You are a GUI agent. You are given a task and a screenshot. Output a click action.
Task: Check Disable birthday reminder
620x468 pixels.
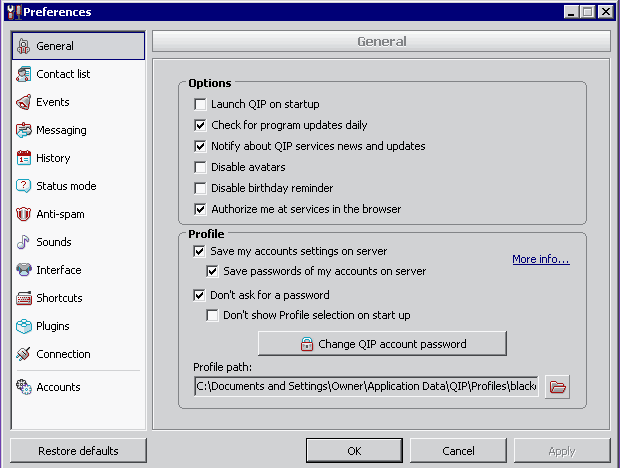pyautogui.click(x=200, y=188)
